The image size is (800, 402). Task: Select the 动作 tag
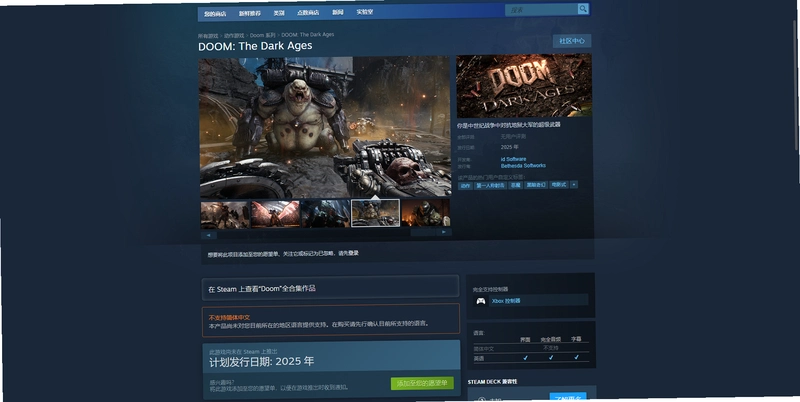click(x=465, y=186)
